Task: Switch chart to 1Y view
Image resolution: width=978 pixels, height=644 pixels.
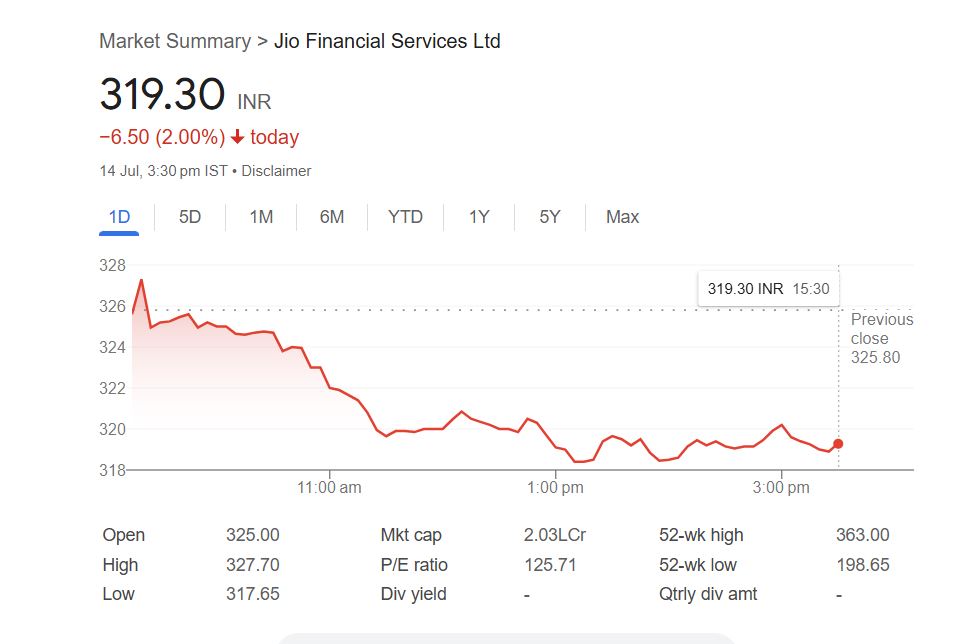Action: [479, 217]
